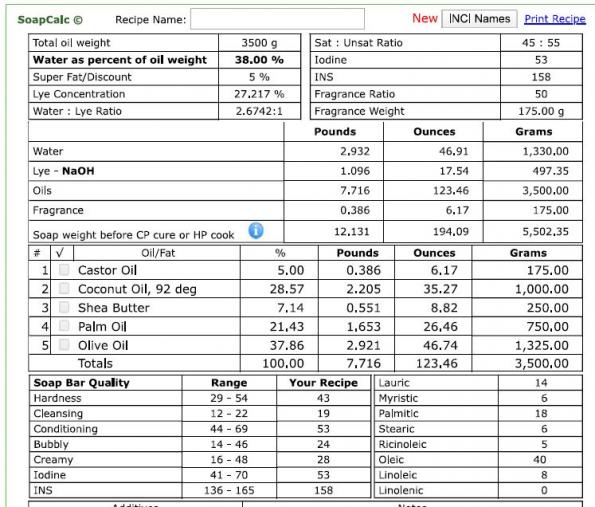Click the NaOH grams value 497.35
Viewport: 595px width, 507px height.
pos(550,171)
